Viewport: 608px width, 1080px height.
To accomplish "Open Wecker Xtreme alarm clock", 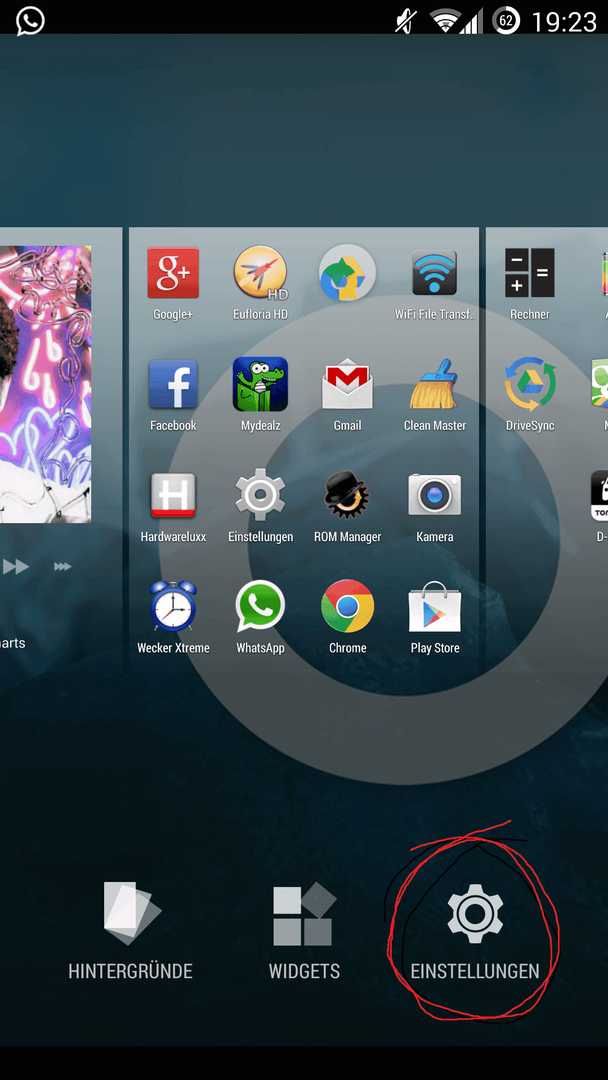I will [173, 618].
